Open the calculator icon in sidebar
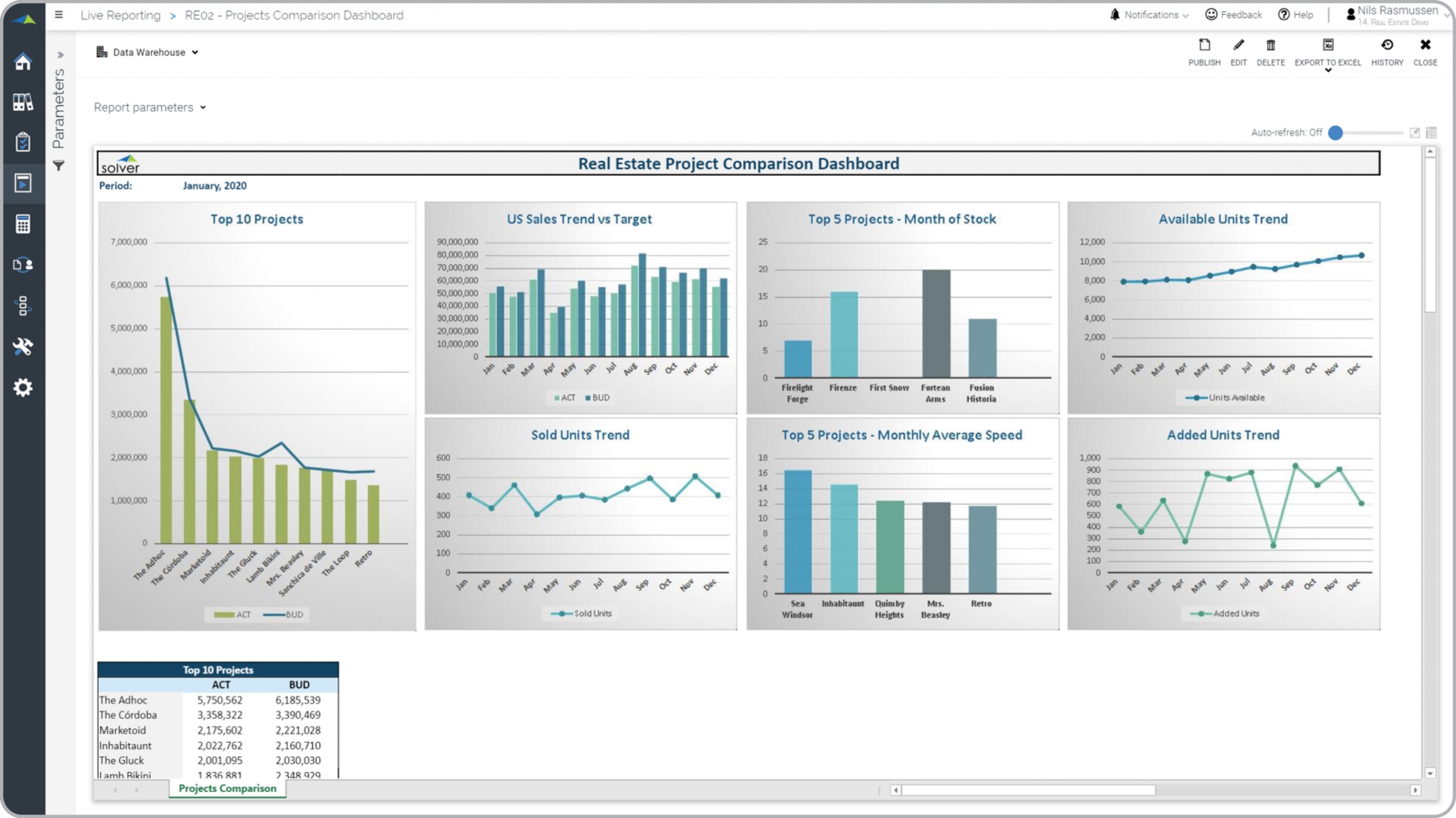The width and height of the screenshot is (1456, 818). click(23, 224)
